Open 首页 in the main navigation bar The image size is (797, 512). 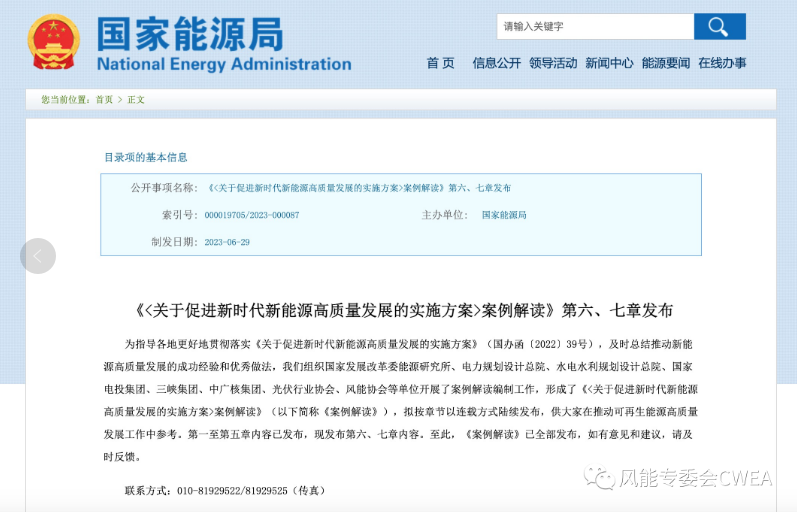click(440, 63)
